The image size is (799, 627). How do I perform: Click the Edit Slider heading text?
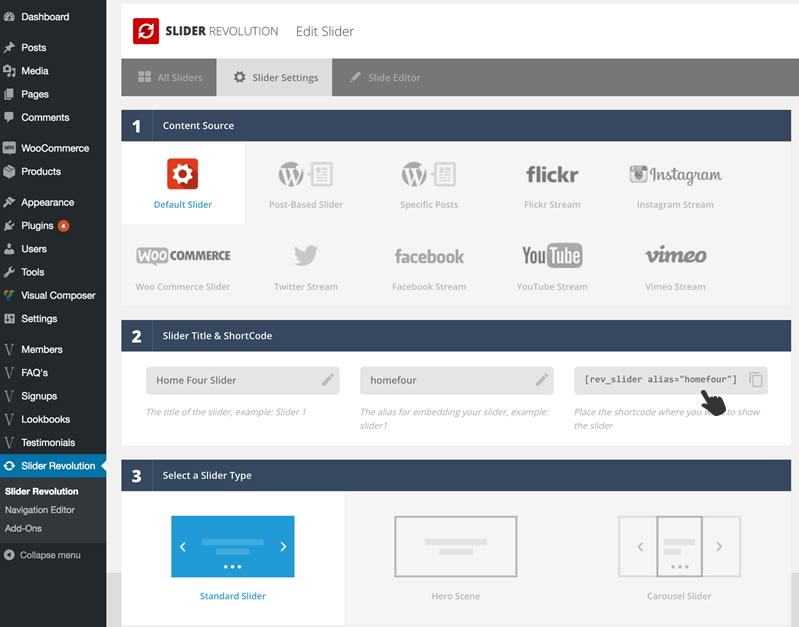[325, 32]
